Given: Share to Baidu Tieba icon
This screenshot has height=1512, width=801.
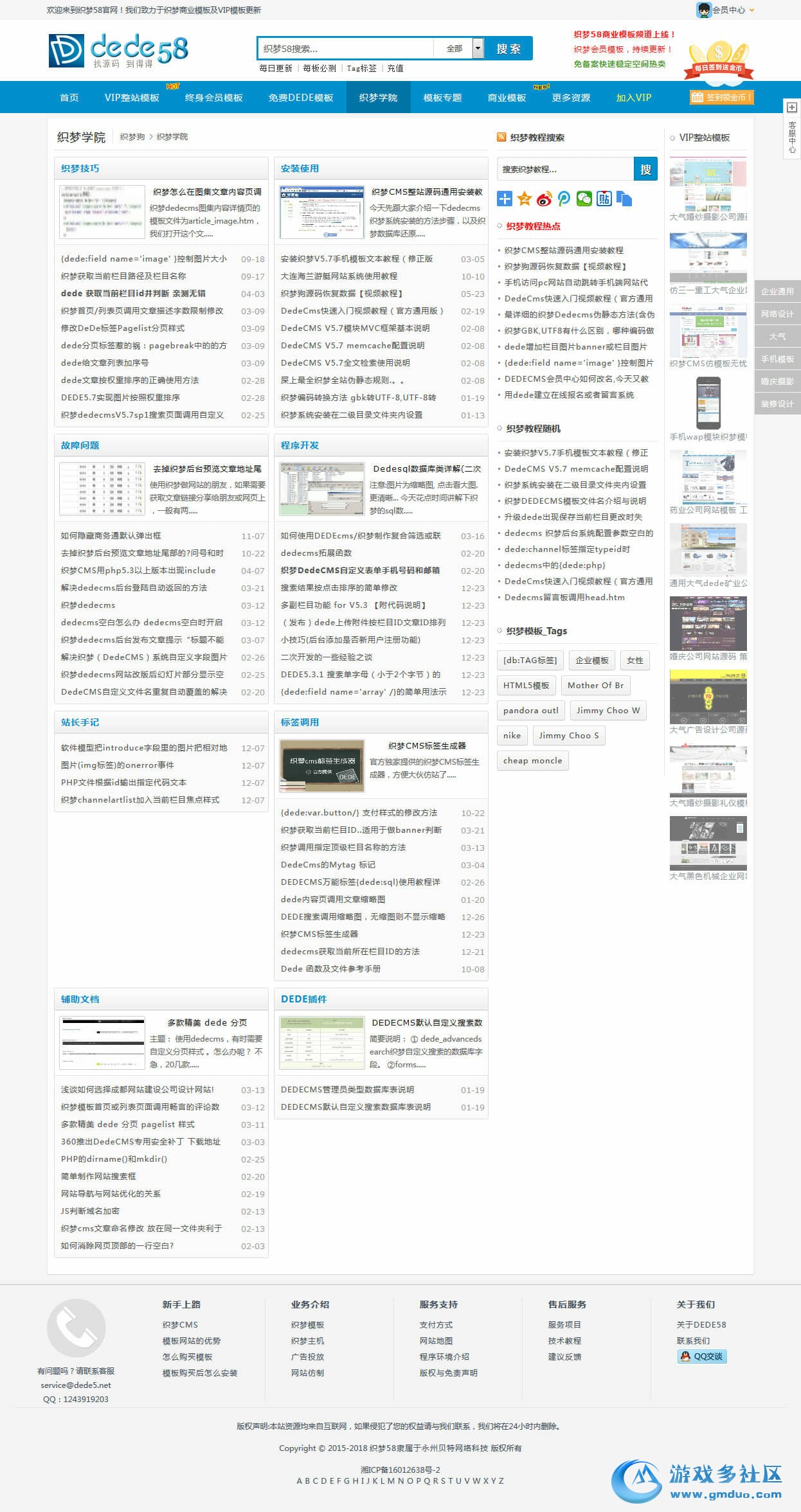Looking at the screenshot, I should coord(604,199).
